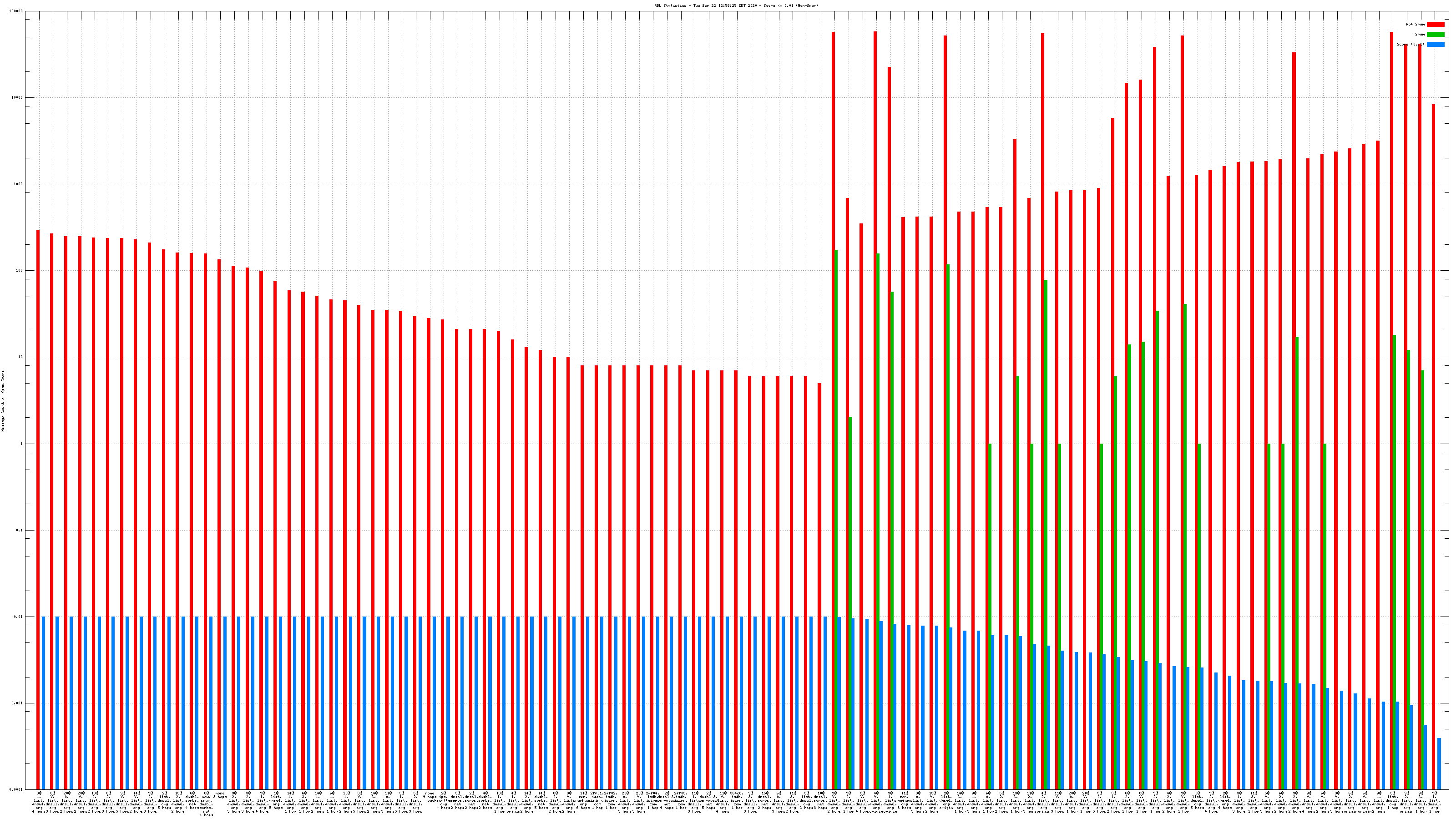Click the 10000 y-axis tick label
This screenshot has width=1456, height=819.
(x=17, y=98)
